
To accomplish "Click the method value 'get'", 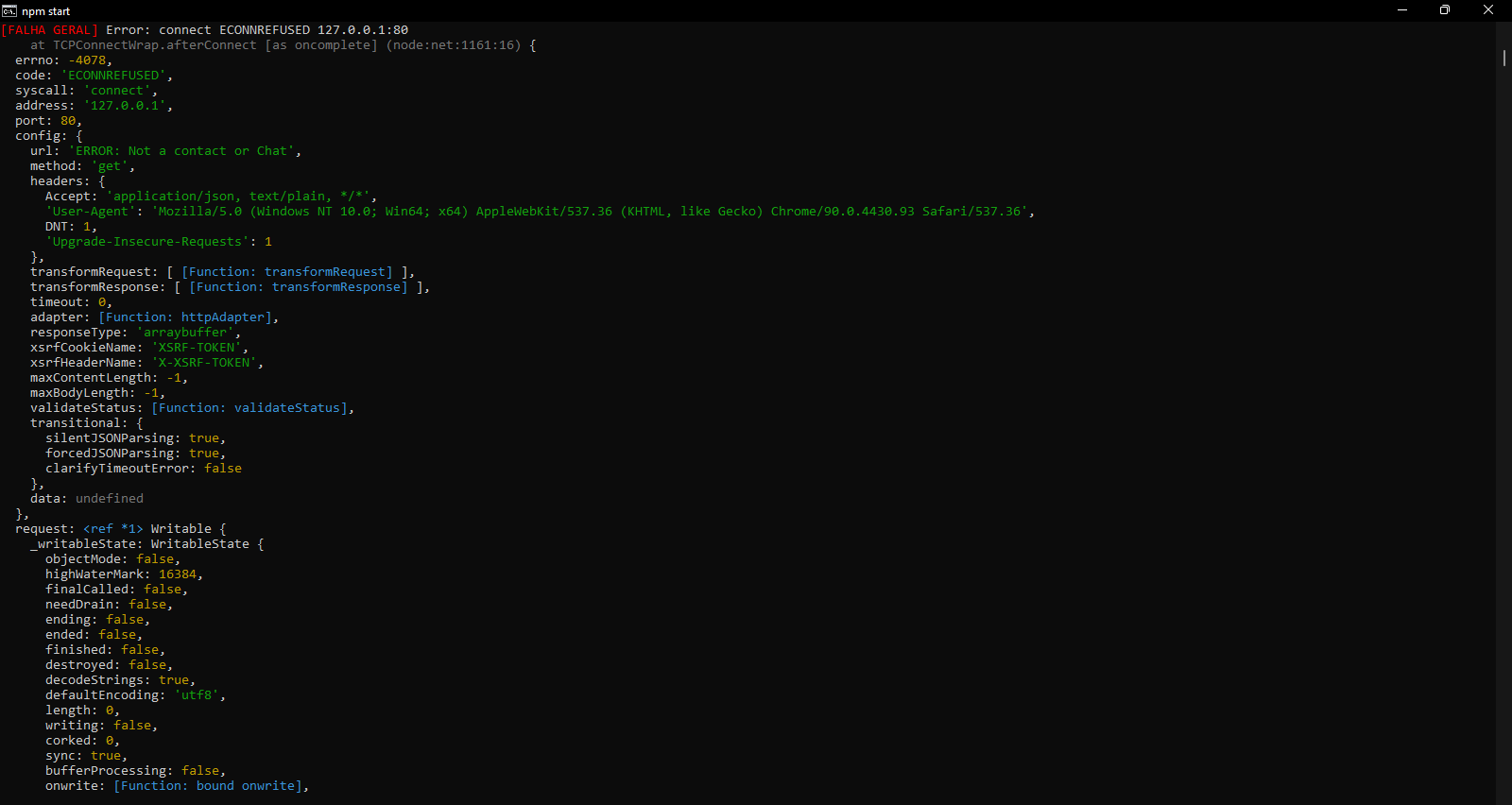I will pyautogui.click(x=110, y=166).
